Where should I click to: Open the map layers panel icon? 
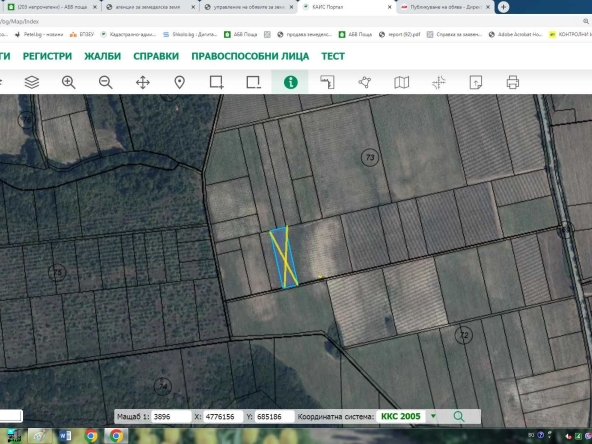pyautogui.click(x=32, y=82)
